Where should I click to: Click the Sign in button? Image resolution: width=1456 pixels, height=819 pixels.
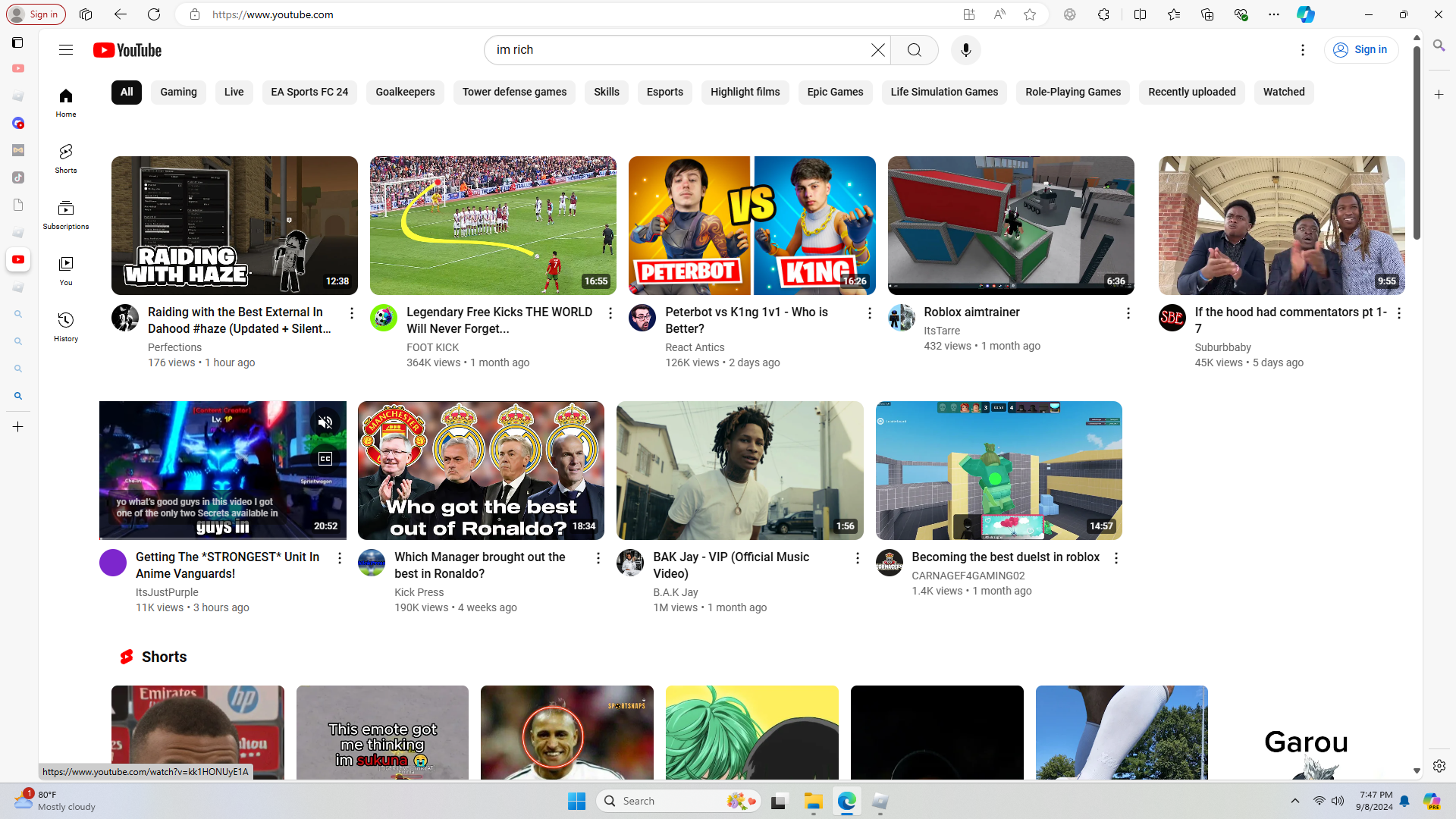point(1360,50)
